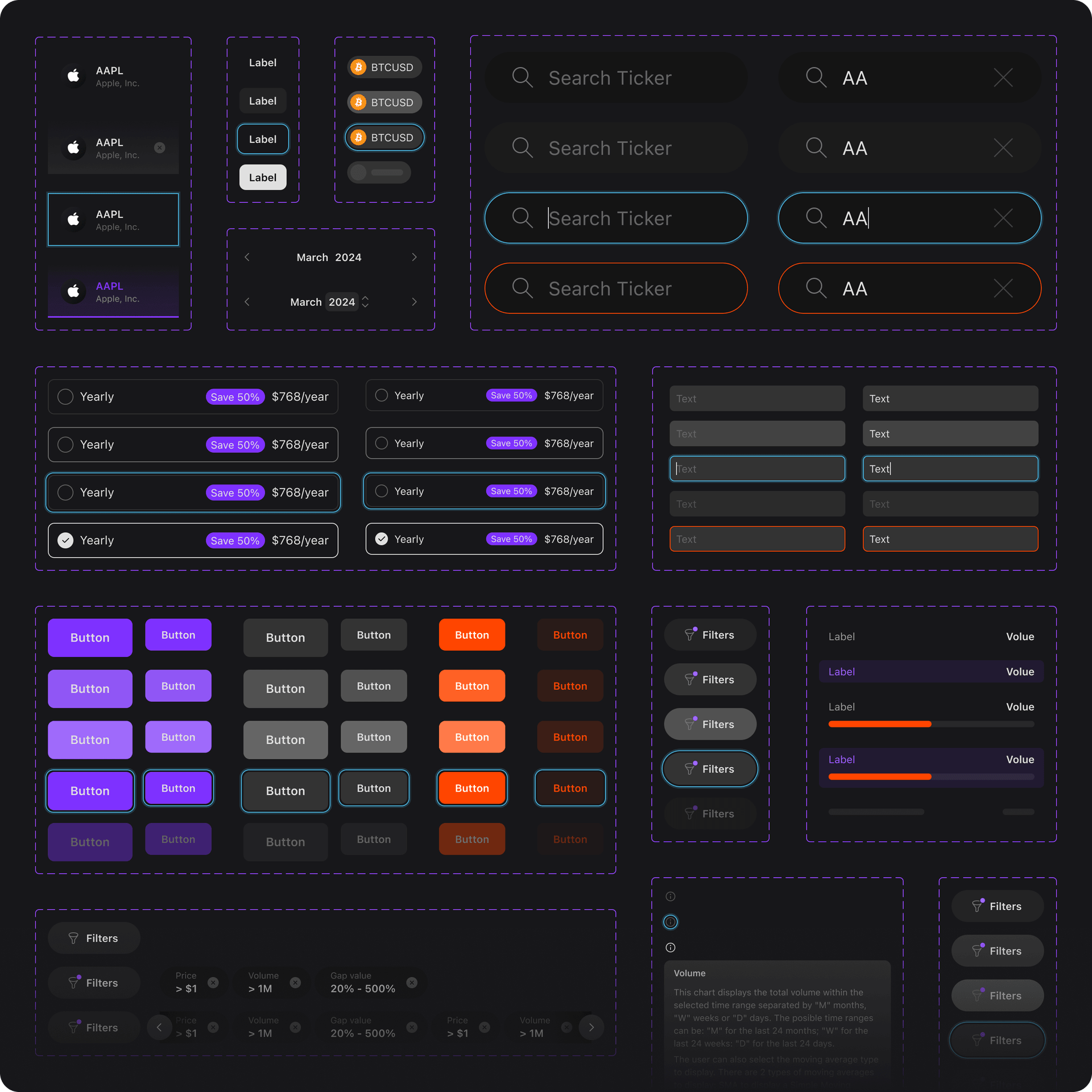The image size is (1092, 1092).
Task: Select the blue-outlined Label chip
Action: (263, 139)
